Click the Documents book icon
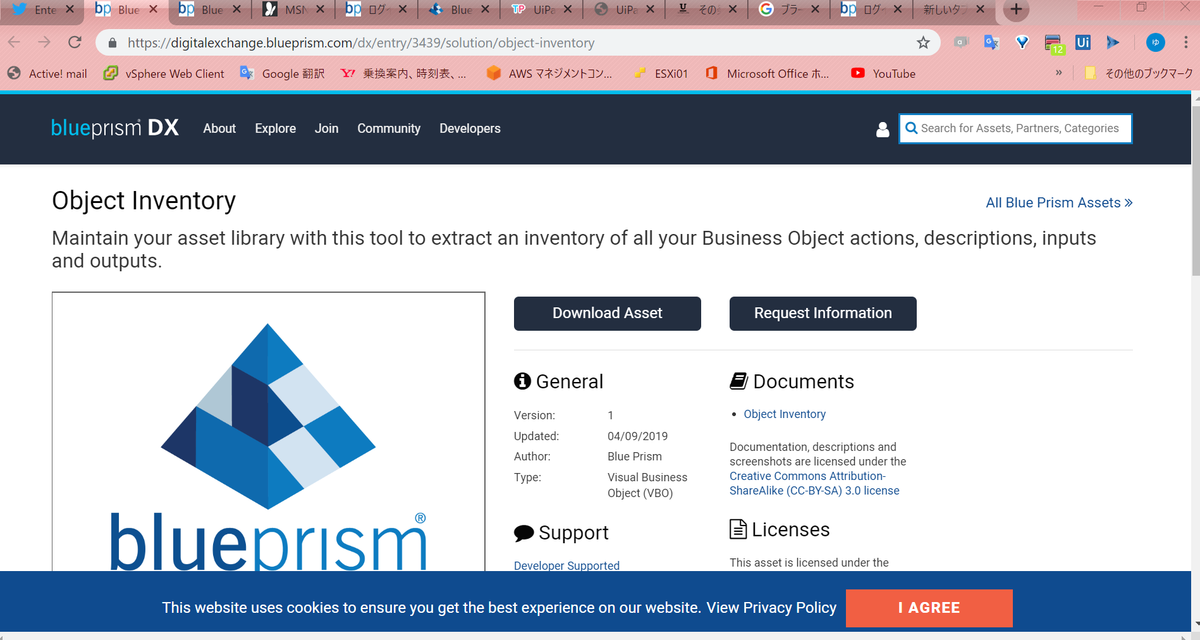 [739, 381]
